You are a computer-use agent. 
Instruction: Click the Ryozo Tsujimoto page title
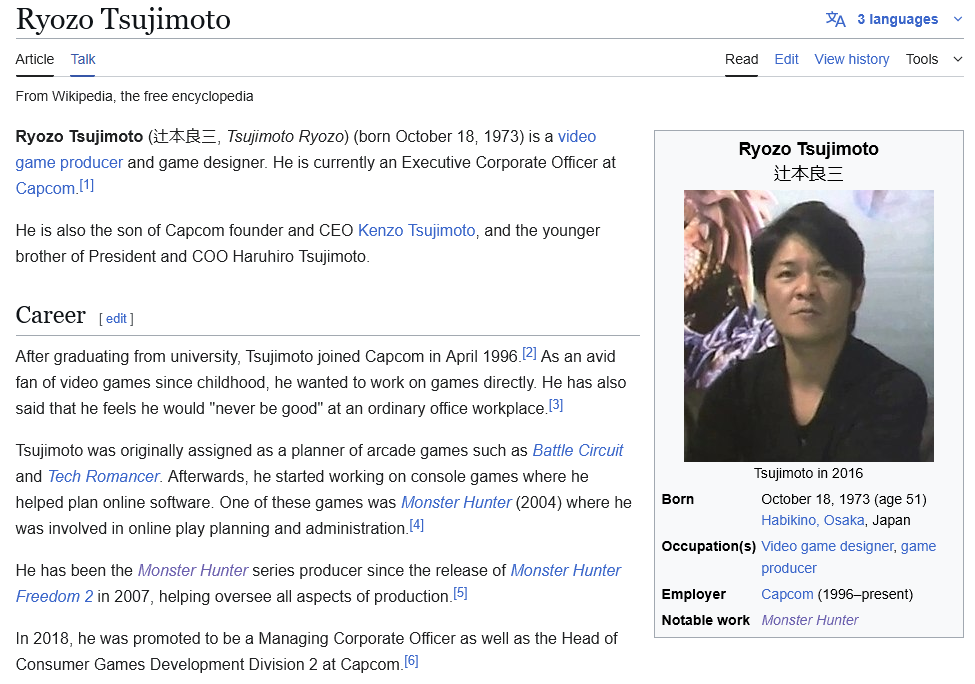123,19
